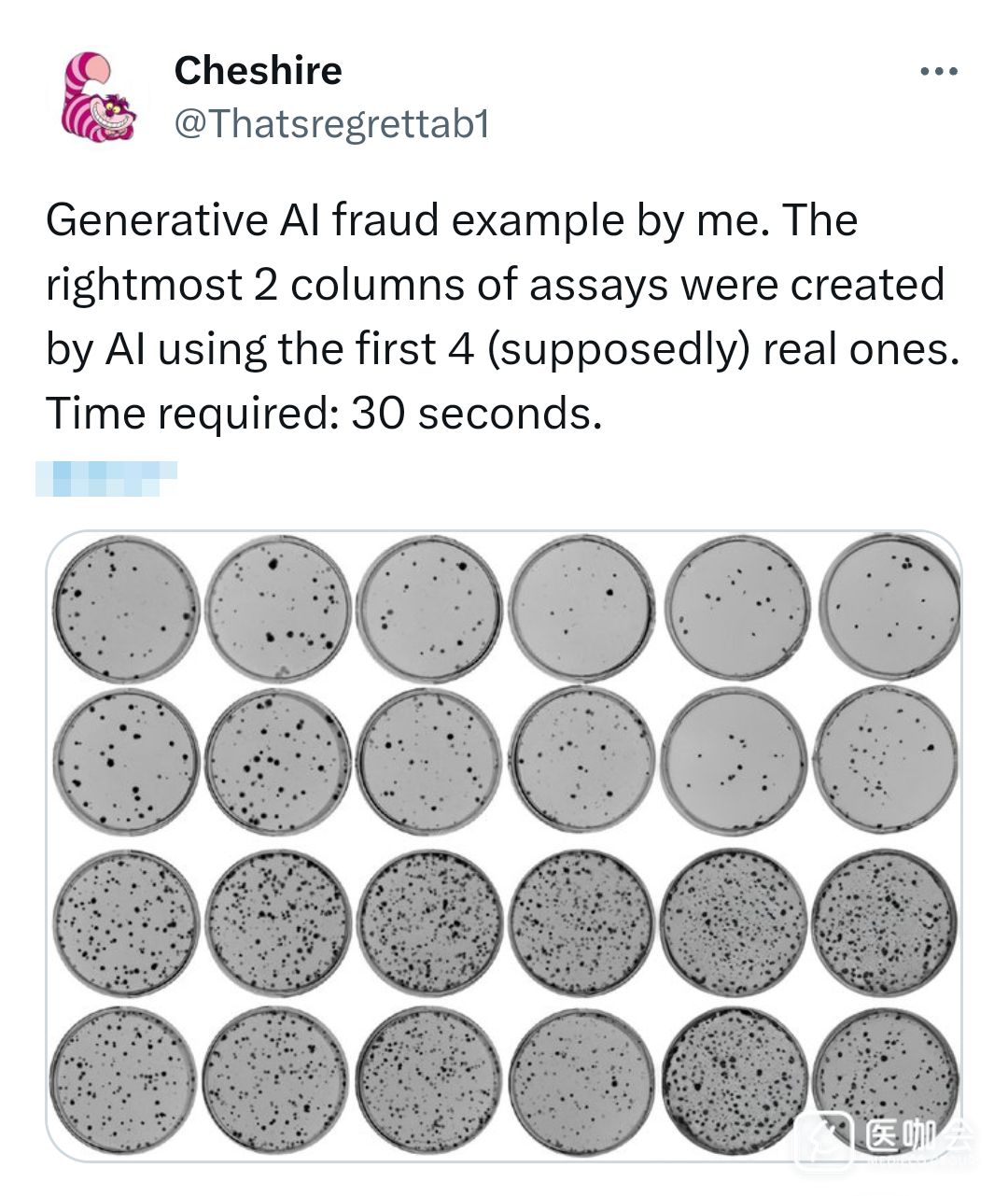This screenshot has width=1008, height=1196.
Task: Click fourth petri dish in the third row
Action: 581,922
